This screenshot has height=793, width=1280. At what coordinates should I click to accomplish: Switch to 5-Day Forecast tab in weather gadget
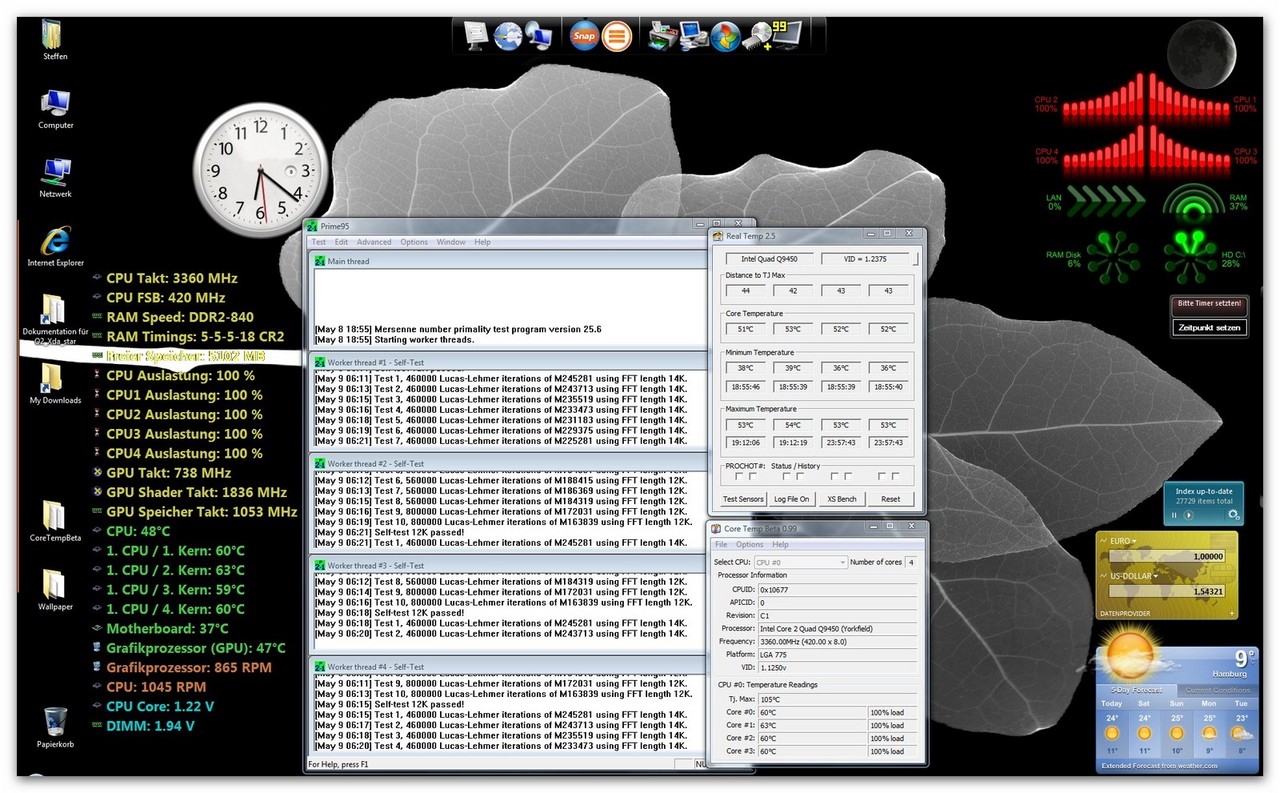[1136, 690]
